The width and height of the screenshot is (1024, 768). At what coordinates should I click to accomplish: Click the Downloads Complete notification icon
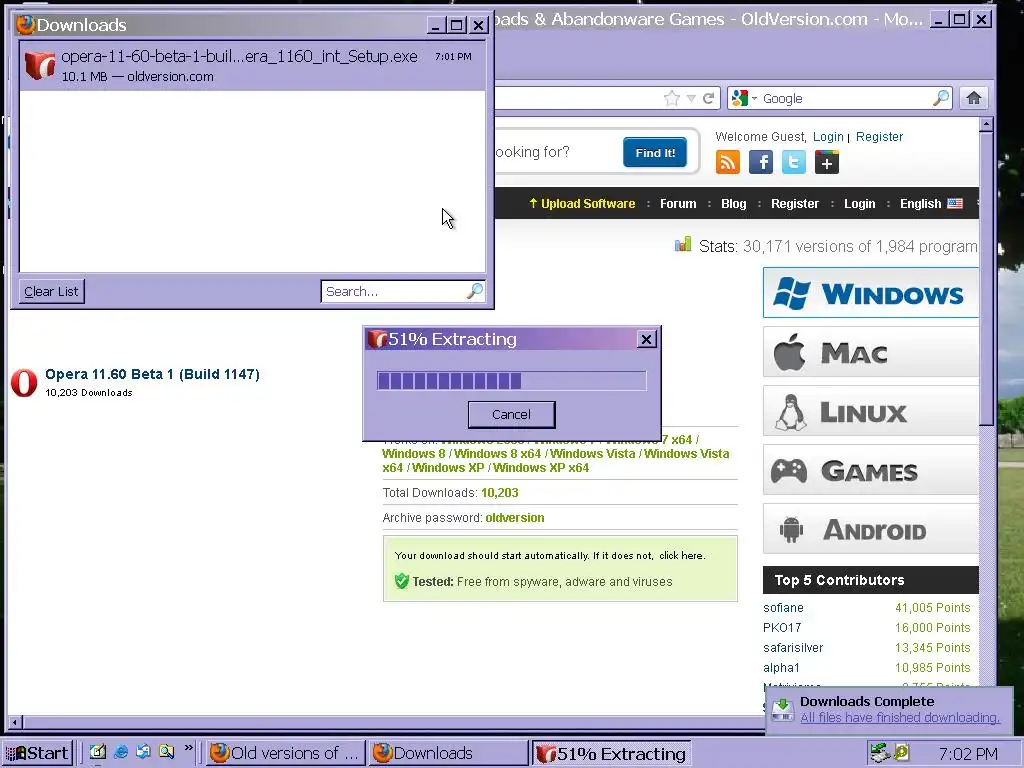(x=782, y=709)
